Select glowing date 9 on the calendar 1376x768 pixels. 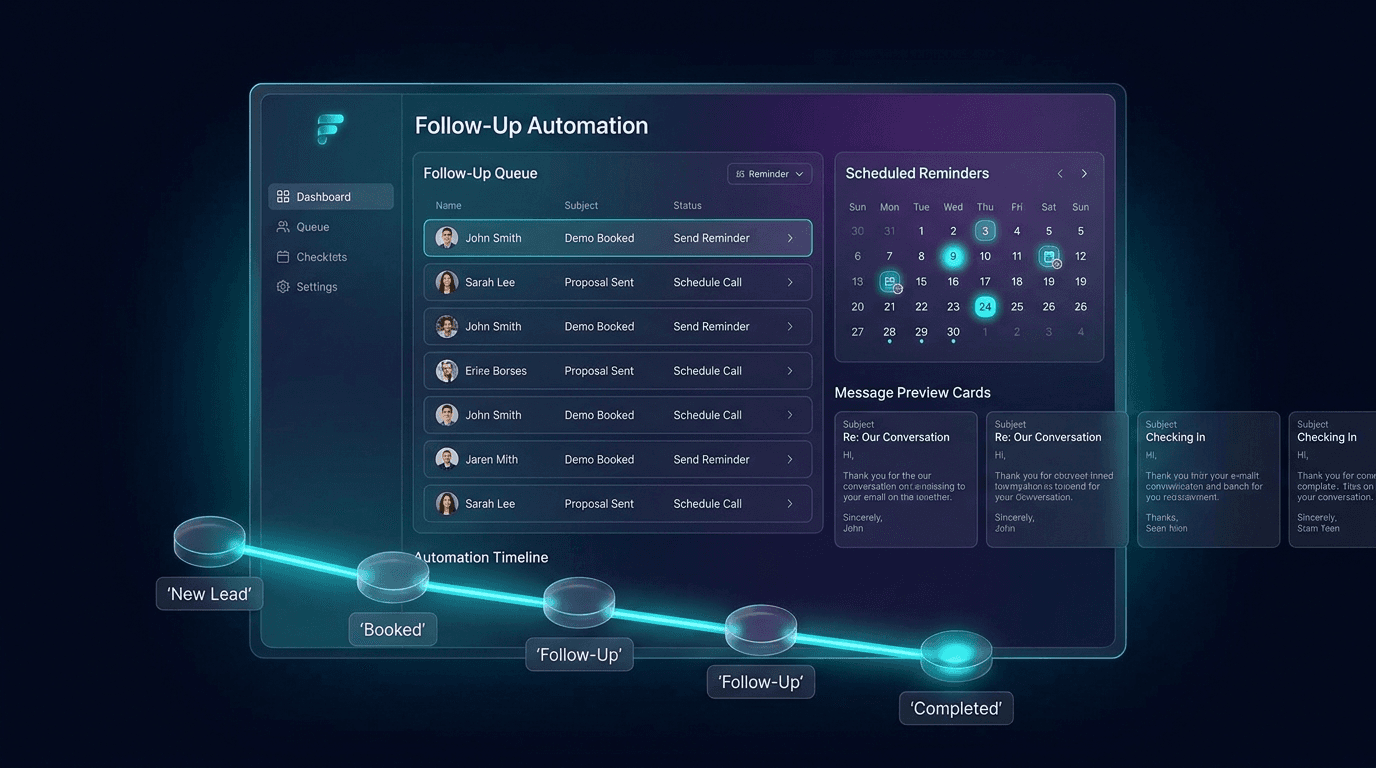[x=953, y=256]
